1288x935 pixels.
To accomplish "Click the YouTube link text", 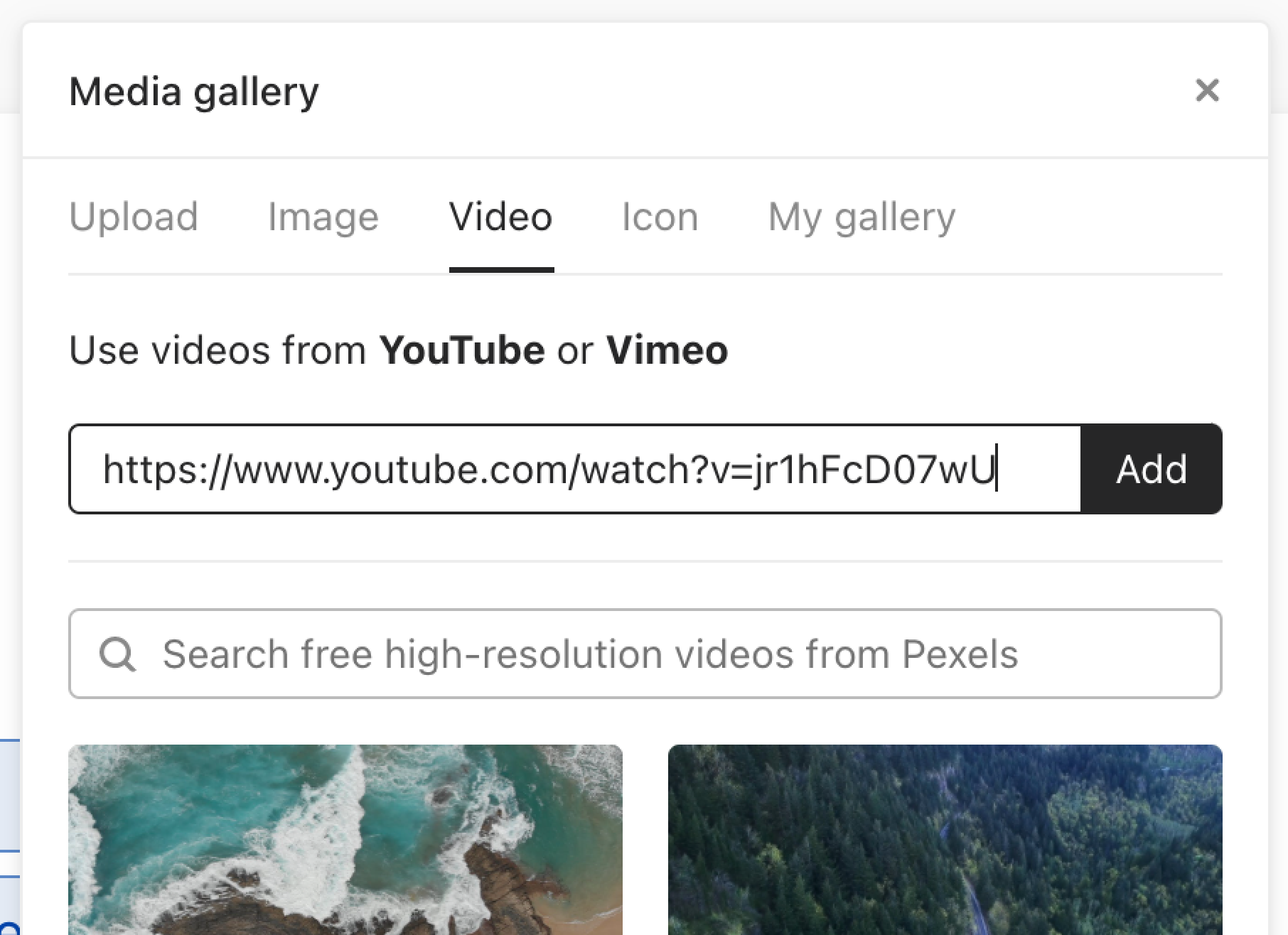I will click(x=462, y=350).
